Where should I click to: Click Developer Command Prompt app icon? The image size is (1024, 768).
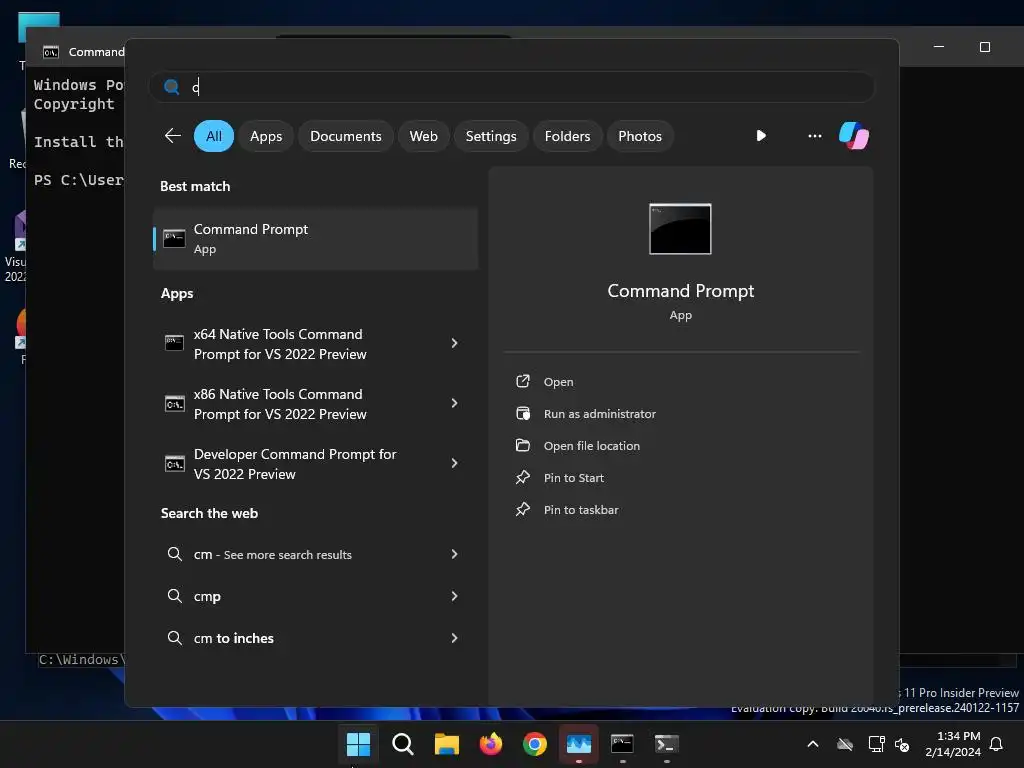click(174, 464)
